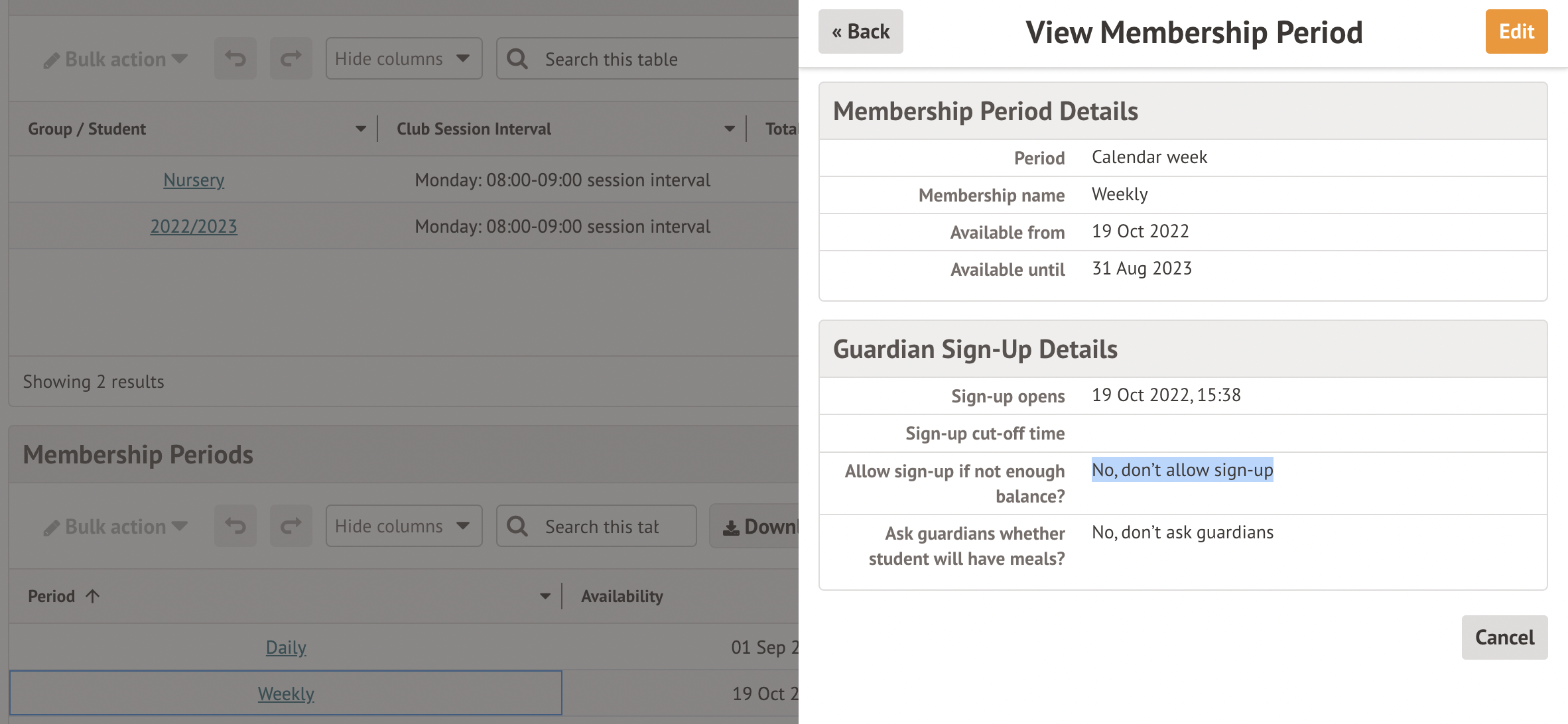Expand upper Hide columns dropdown

pyautogui.click(x=403, y=59)
